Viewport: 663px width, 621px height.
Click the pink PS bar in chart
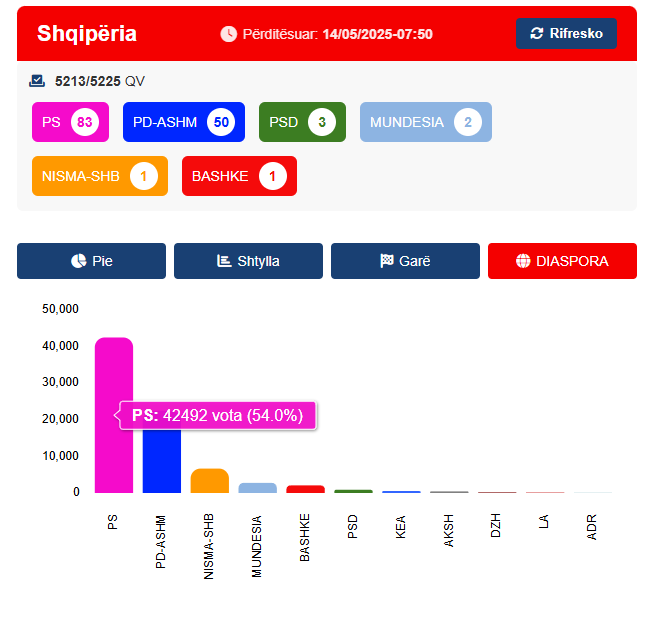coord(114,370)
